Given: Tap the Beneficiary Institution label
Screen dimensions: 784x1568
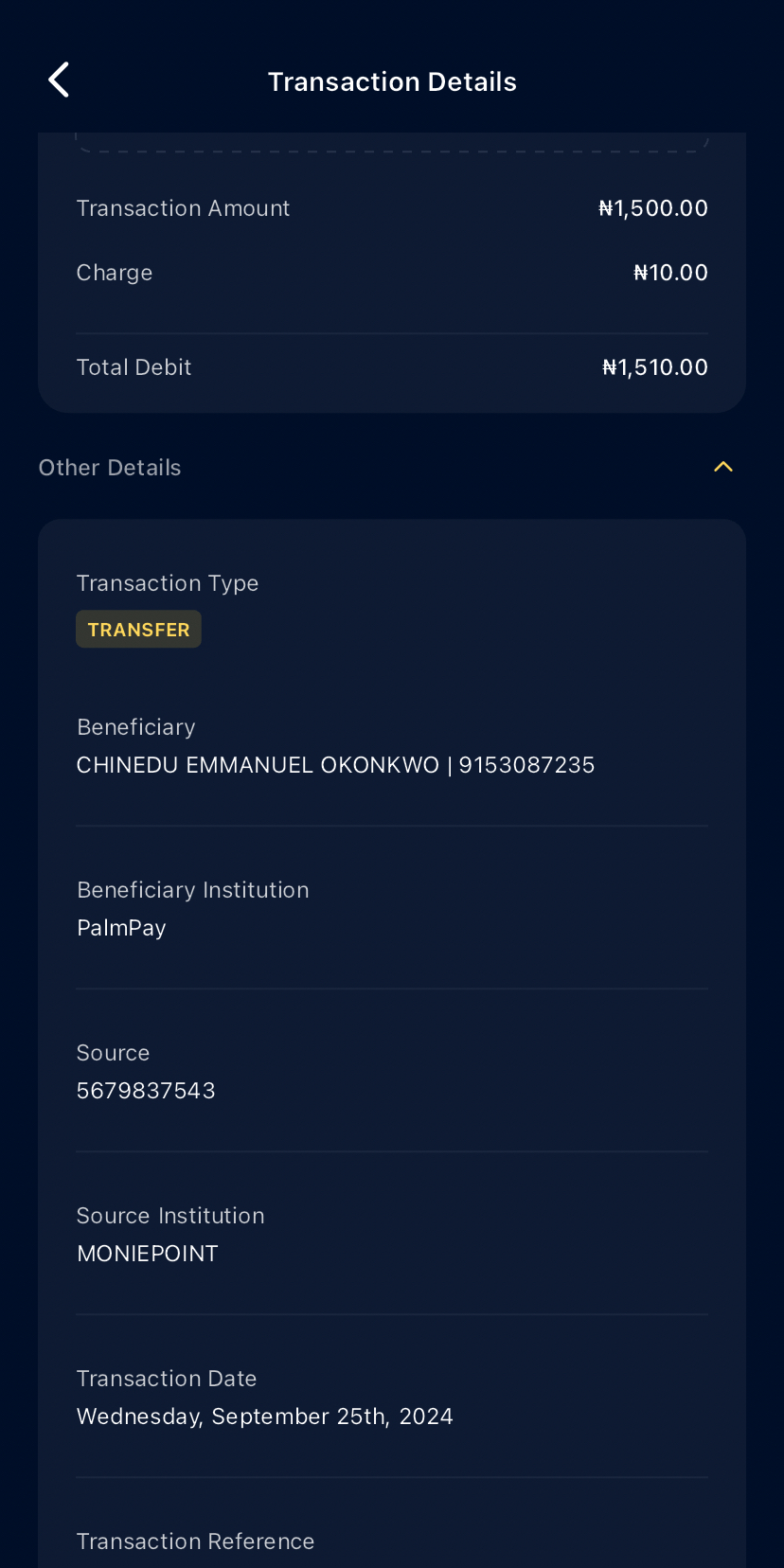Looking at the screenshot, I should click(x=193, y=890).
